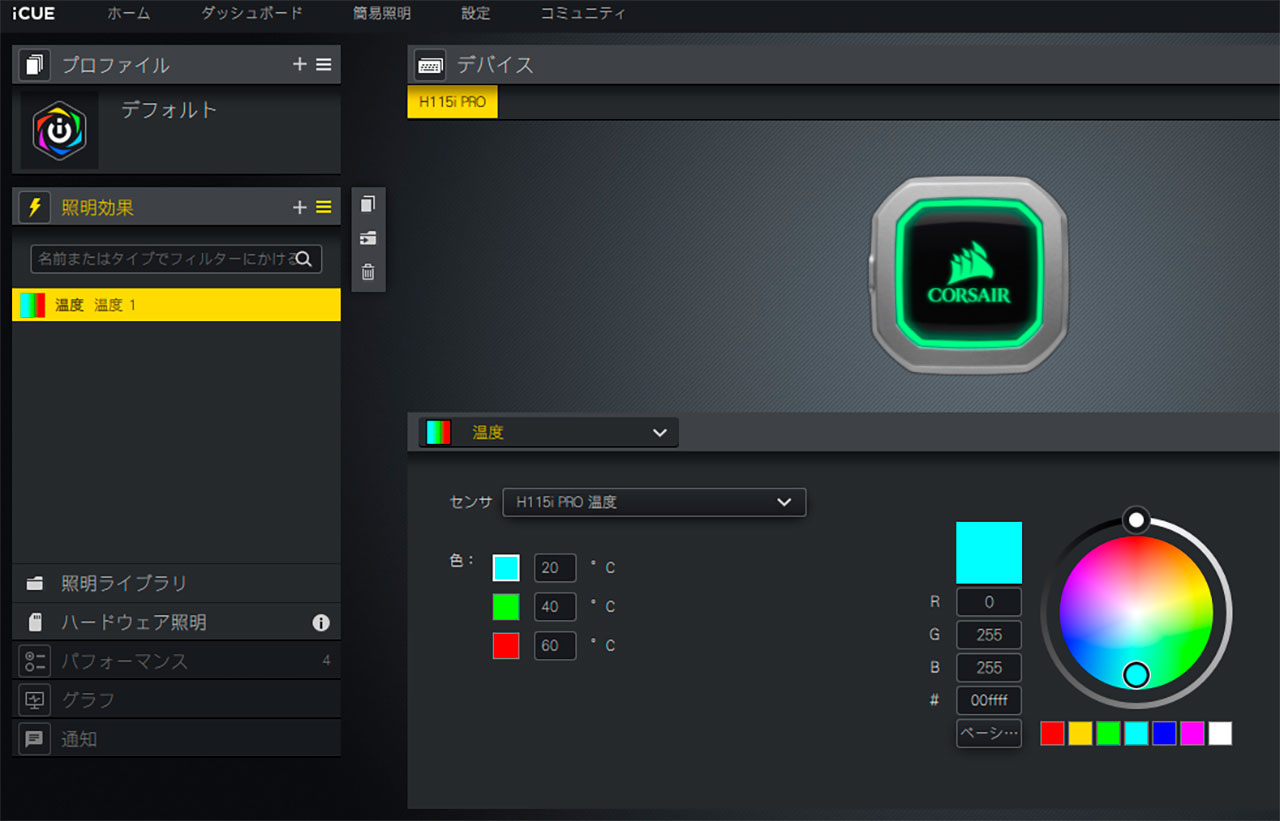The width and height of the screenshot is (1280, 821).
Task: Click the R value field
Action: pos(989,602)
